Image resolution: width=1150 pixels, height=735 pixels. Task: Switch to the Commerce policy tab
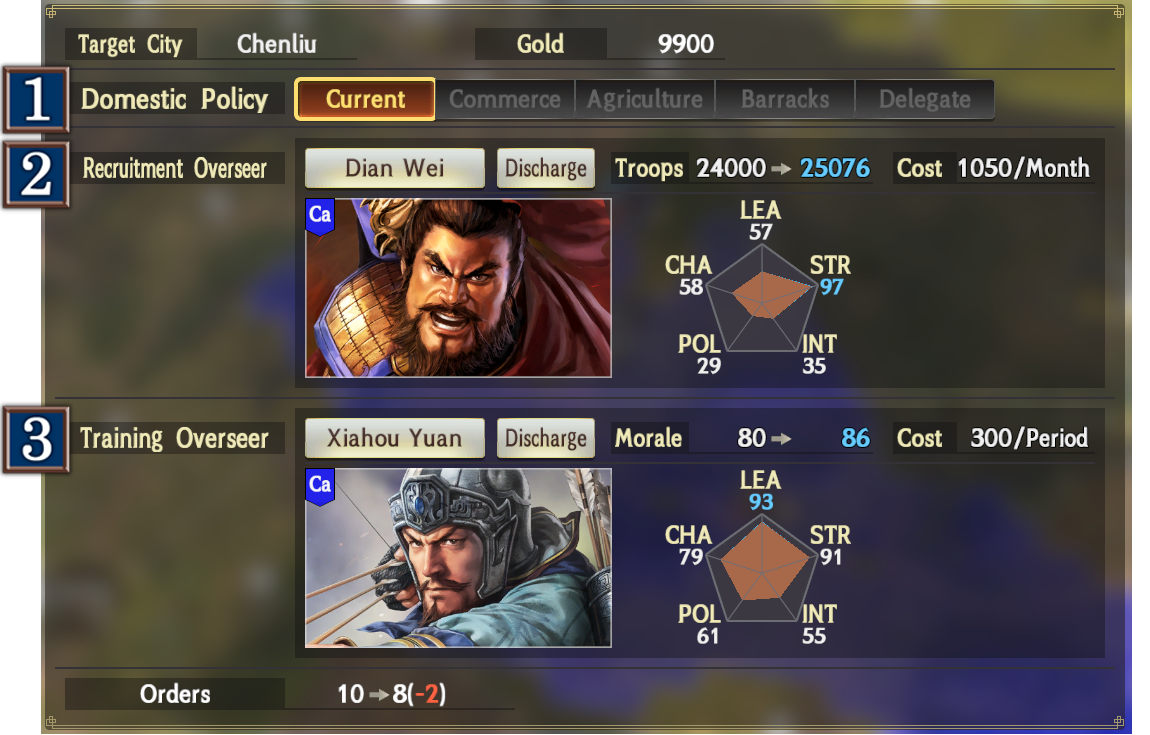coord(505,100)
